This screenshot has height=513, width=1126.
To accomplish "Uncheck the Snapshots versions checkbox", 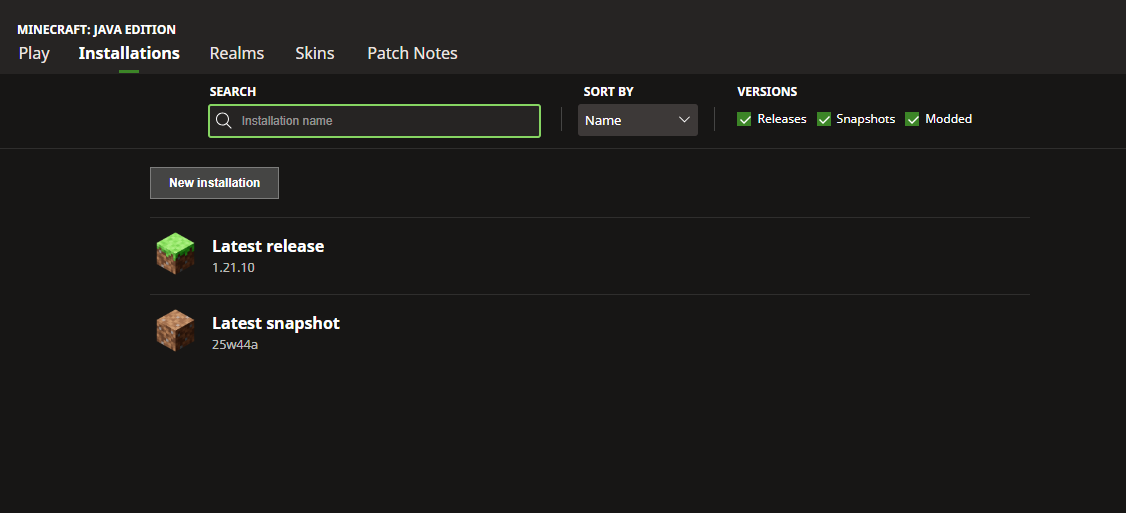I will [x=824, y=119].
